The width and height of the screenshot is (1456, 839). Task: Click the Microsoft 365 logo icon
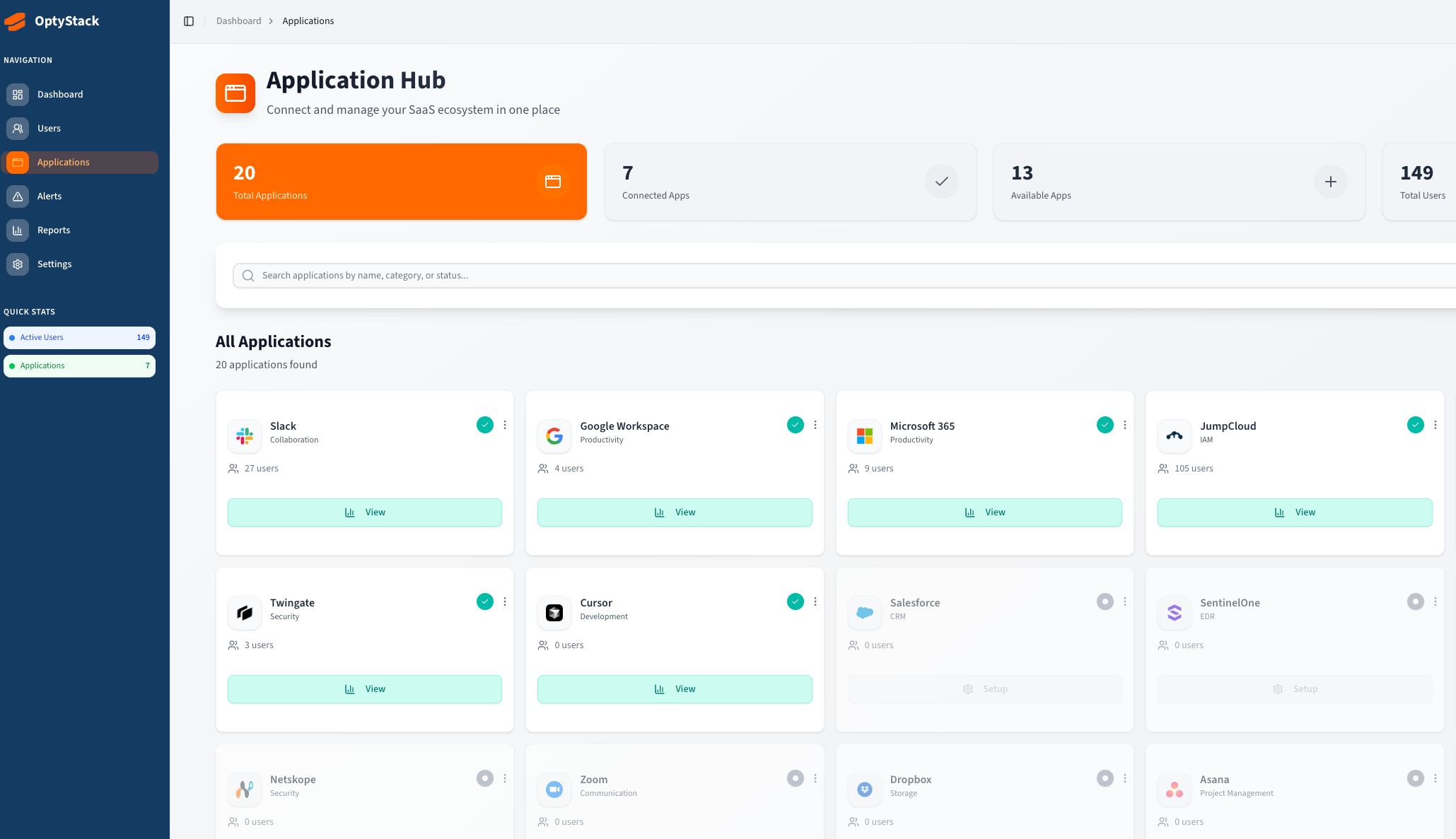tap(864, 435)
